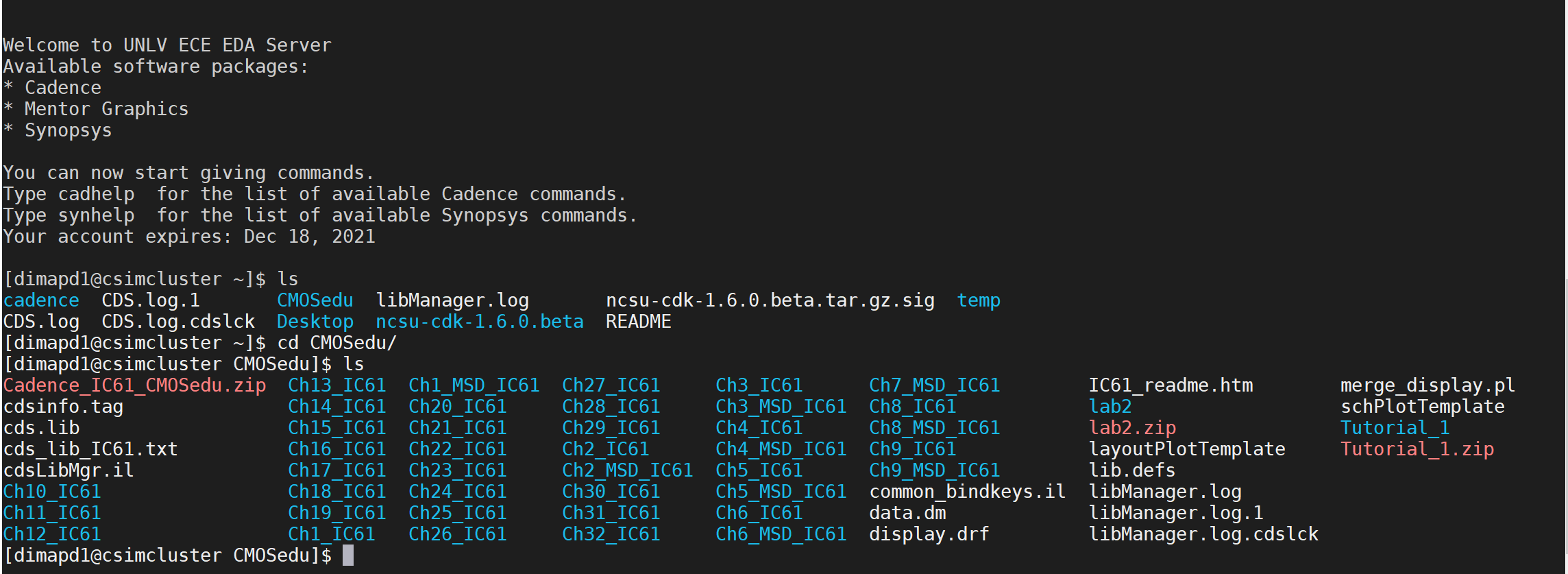Select the Ch1_MSD_IC61 directory
Viewport: 1568px width, 574px height.
[x=474, y=385]
